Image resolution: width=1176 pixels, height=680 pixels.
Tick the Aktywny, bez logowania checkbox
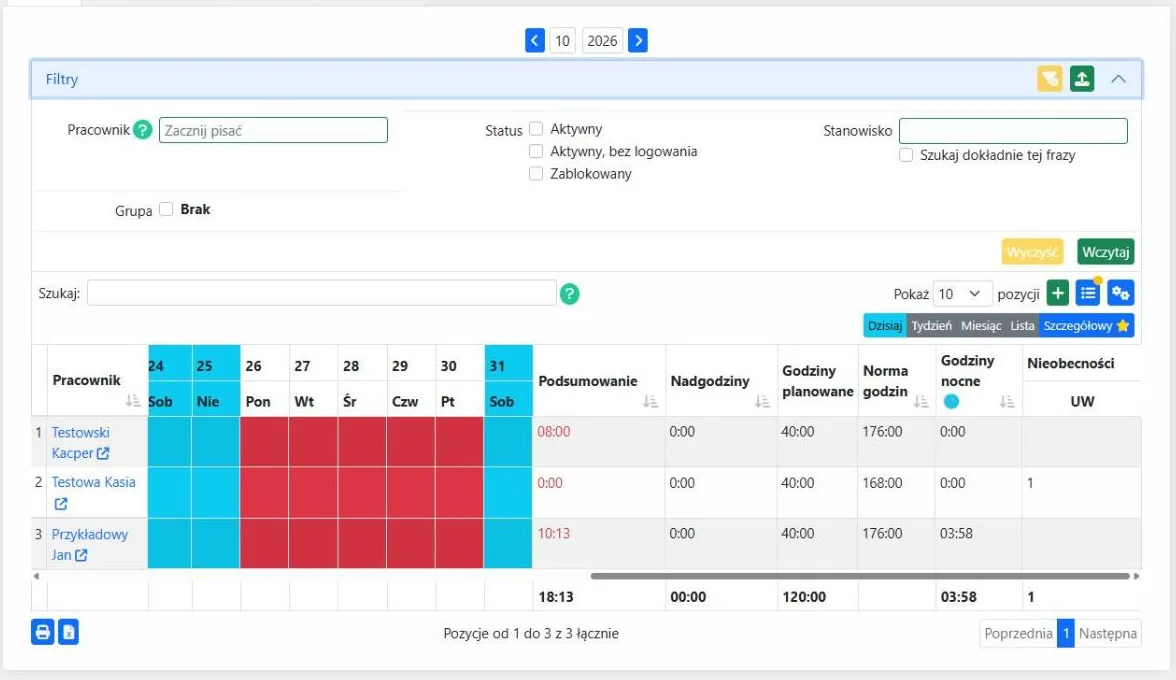(x=536, y=151)
